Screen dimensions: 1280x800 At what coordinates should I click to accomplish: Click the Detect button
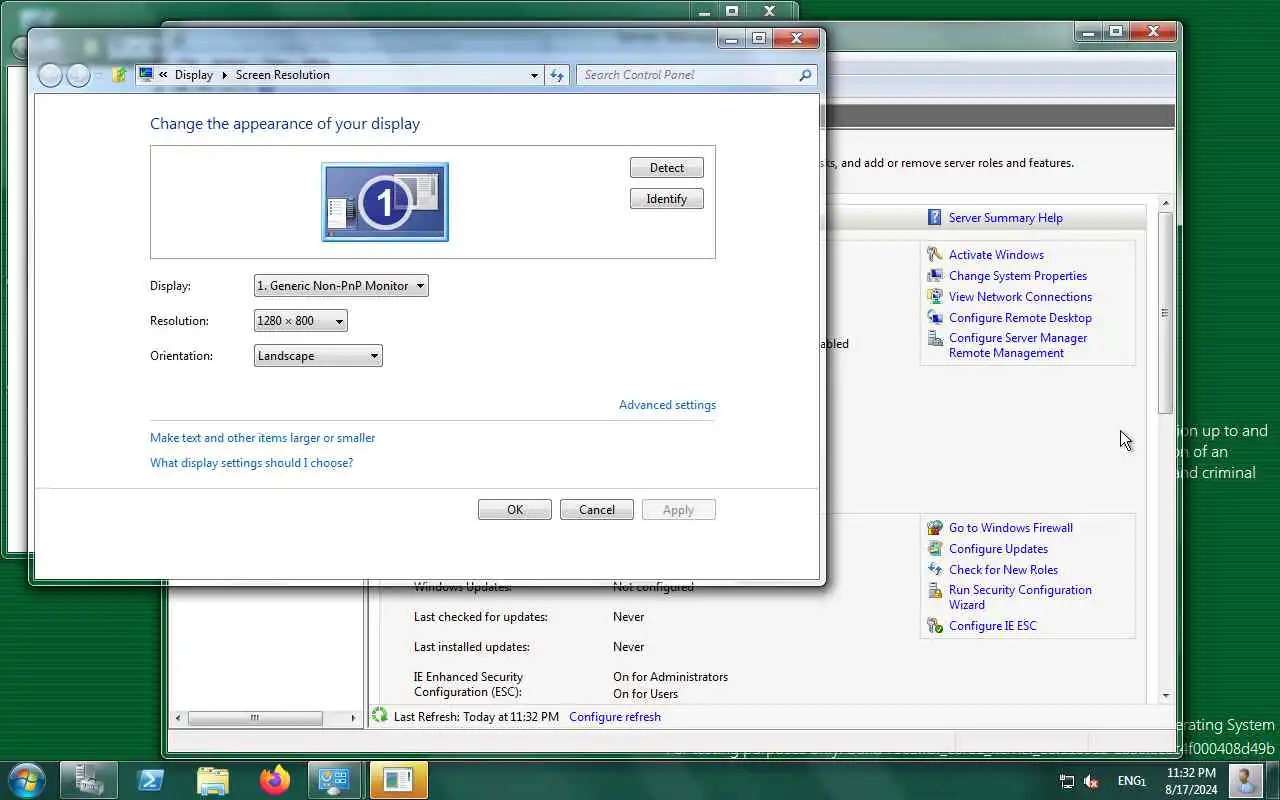(666, 168)
